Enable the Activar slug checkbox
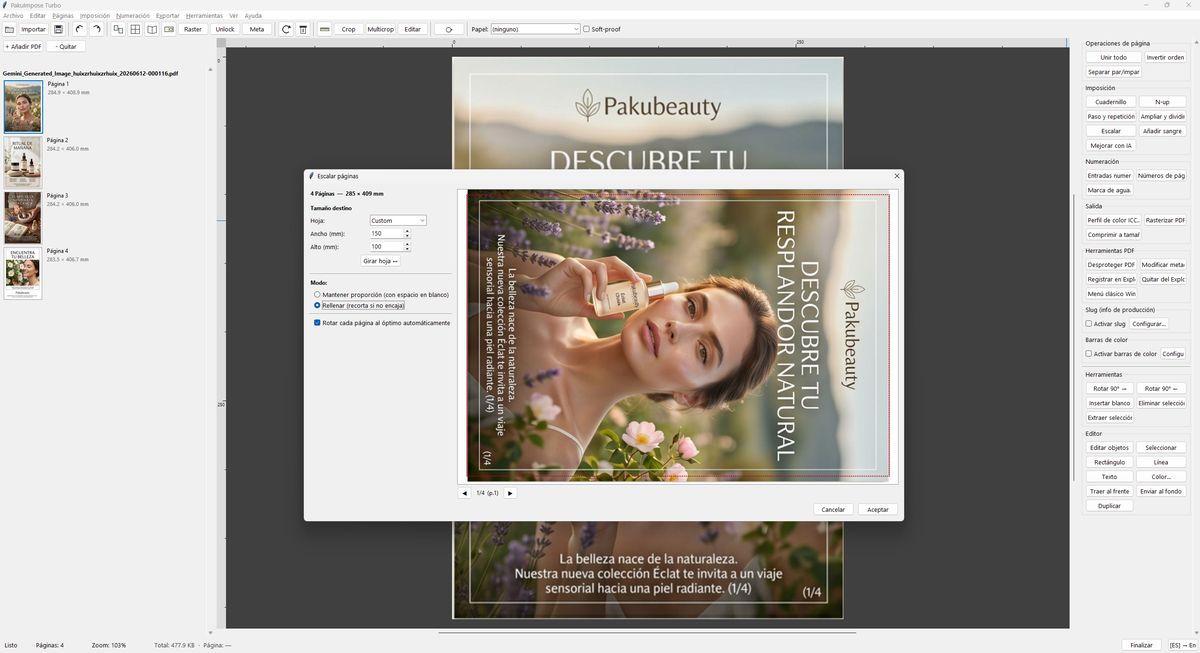This screenshot has width=1200, height=653. [x=1089, y=324]
